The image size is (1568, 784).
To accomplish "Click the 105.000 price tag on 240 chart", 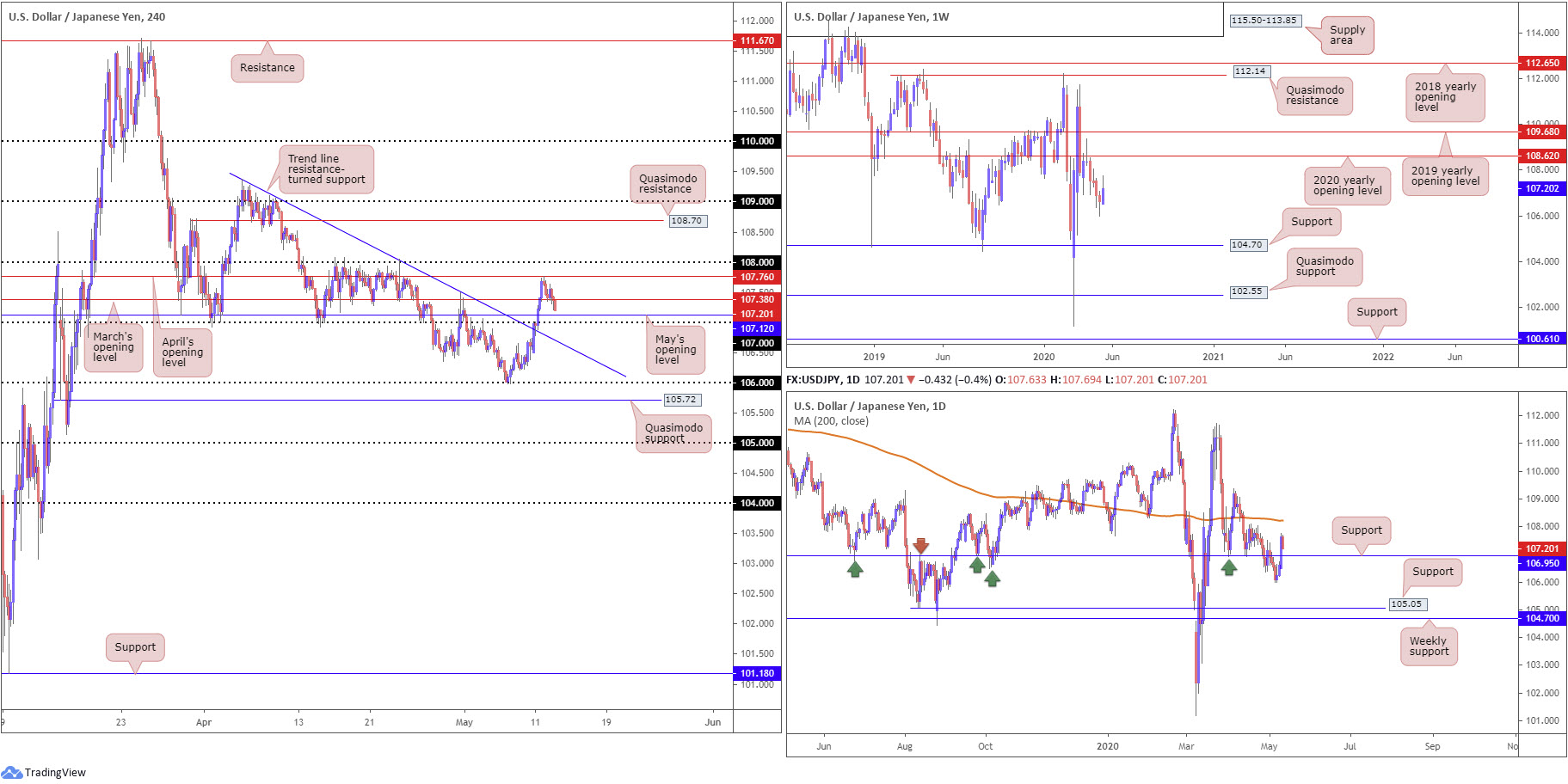I will click(x=757, y=443).
